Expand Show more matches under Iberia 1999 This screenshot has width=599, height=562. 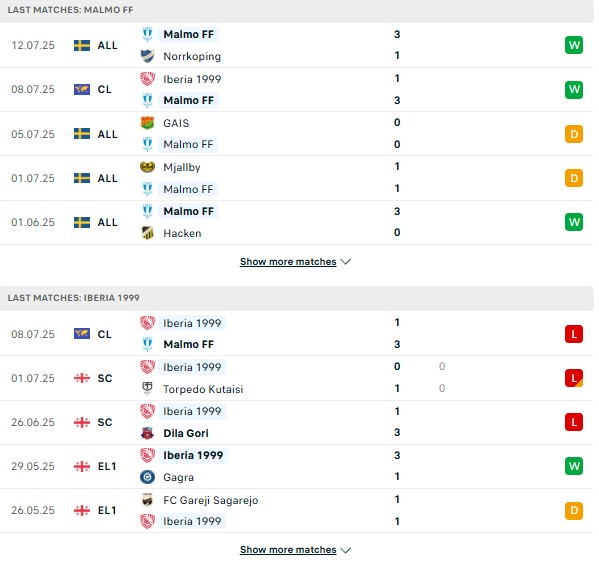[x=288, y=550]
